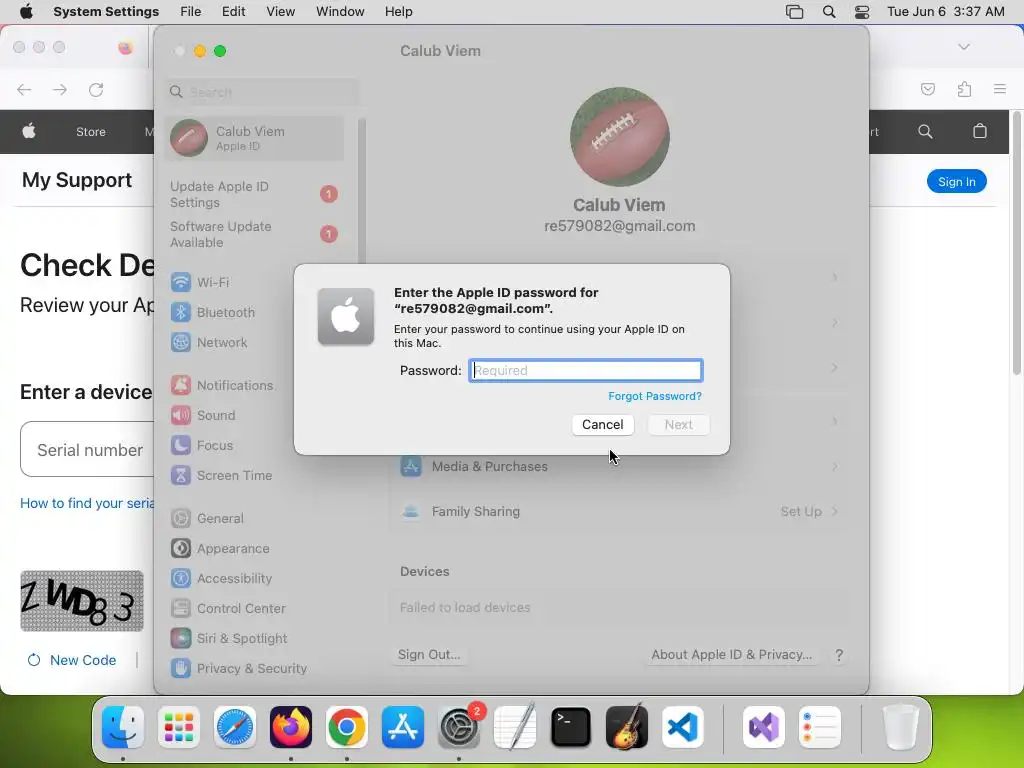The image size is (1024, 768).
Task: Open Notifications bell icon
Action: 181,385
